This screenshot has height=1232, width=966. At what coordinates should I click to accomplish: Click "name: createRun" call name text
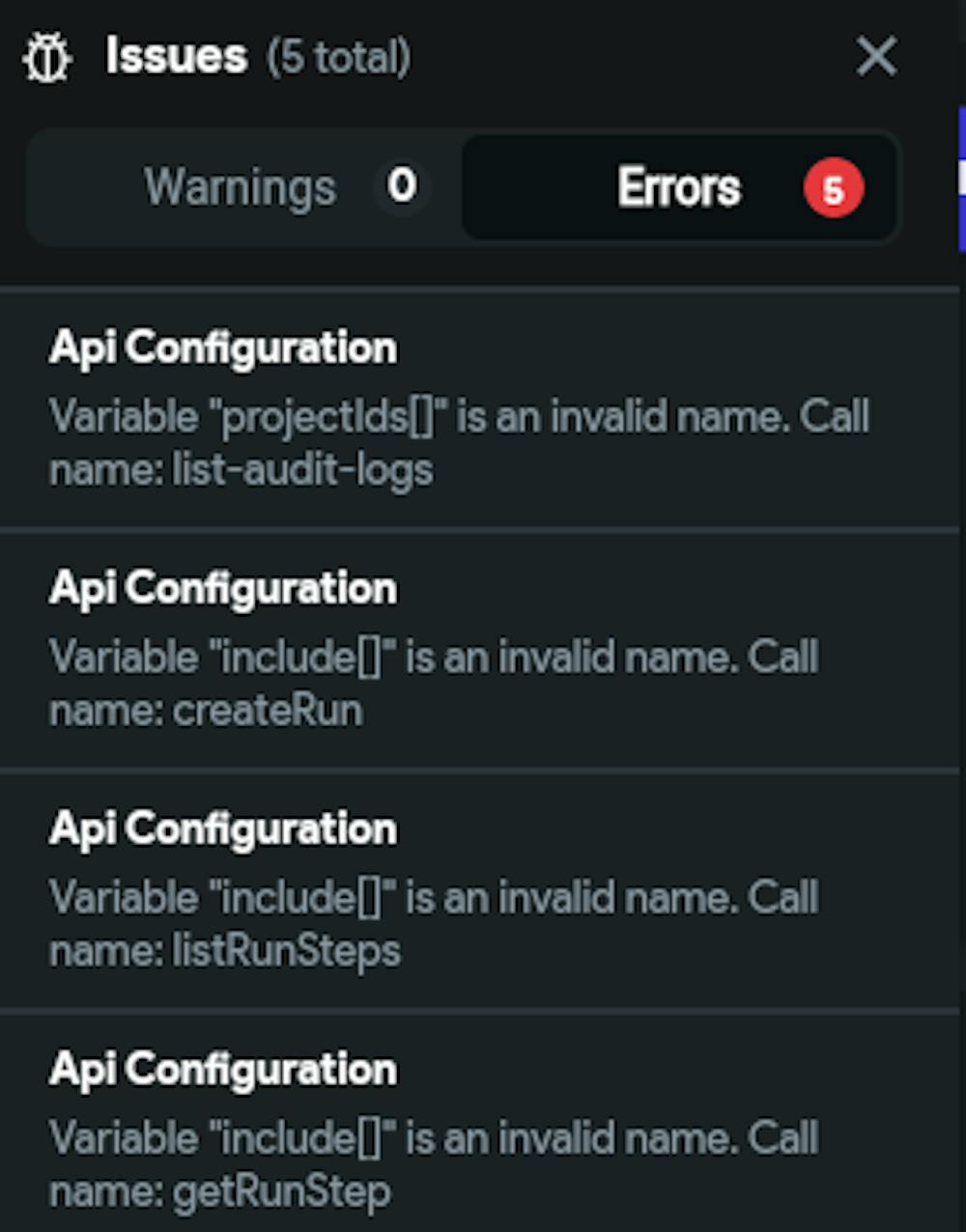(207, 711)
